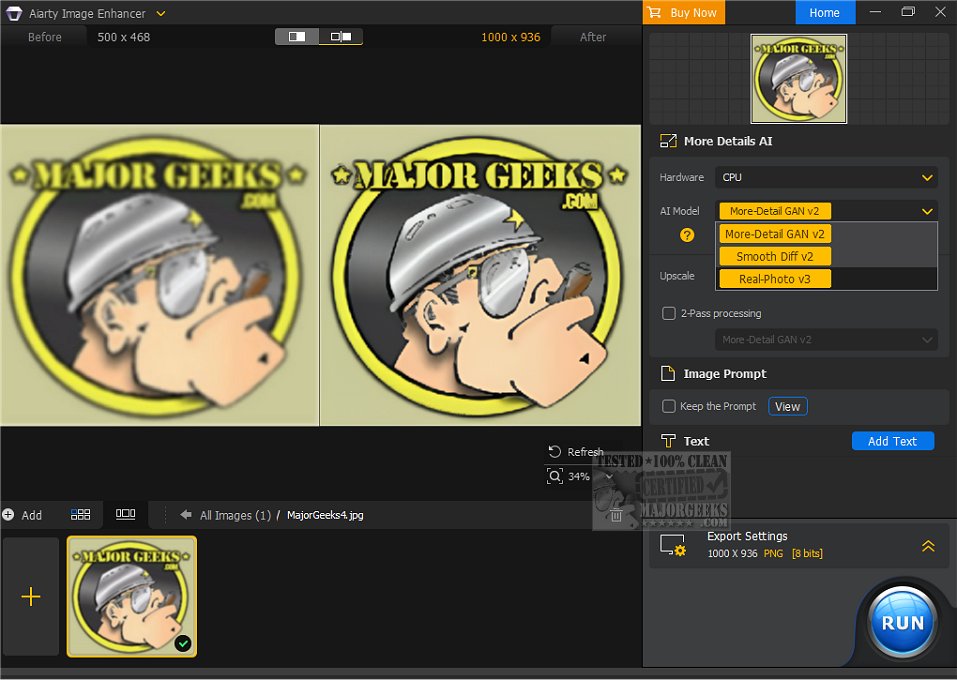The image size is (957, 680).
Task: Click the Buy Now button
Action: point(684,12)
